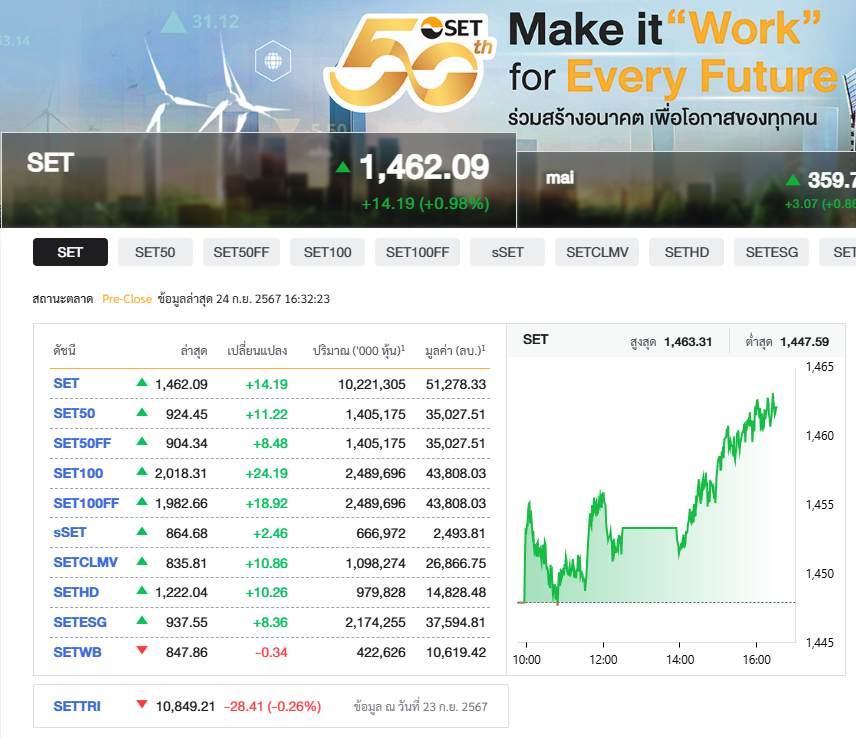856x738 pixels.
Task: Click the SETWB change -0.34 cell
Action: tap(271, 652)
